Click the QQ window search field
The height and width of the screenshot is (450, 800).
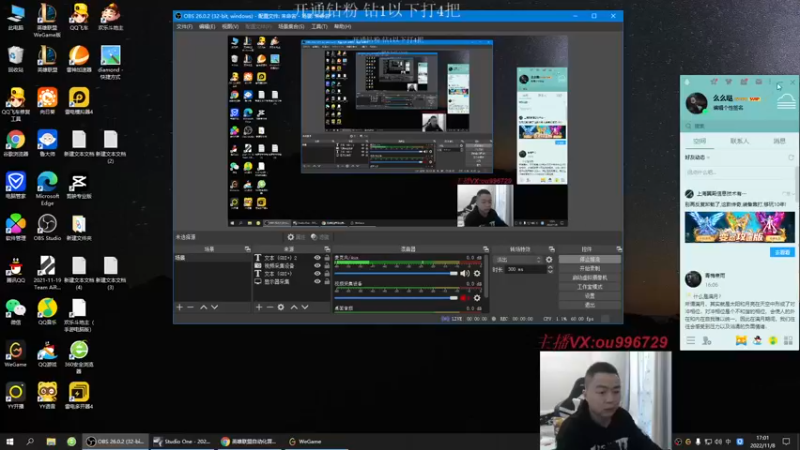coord(737,126)
